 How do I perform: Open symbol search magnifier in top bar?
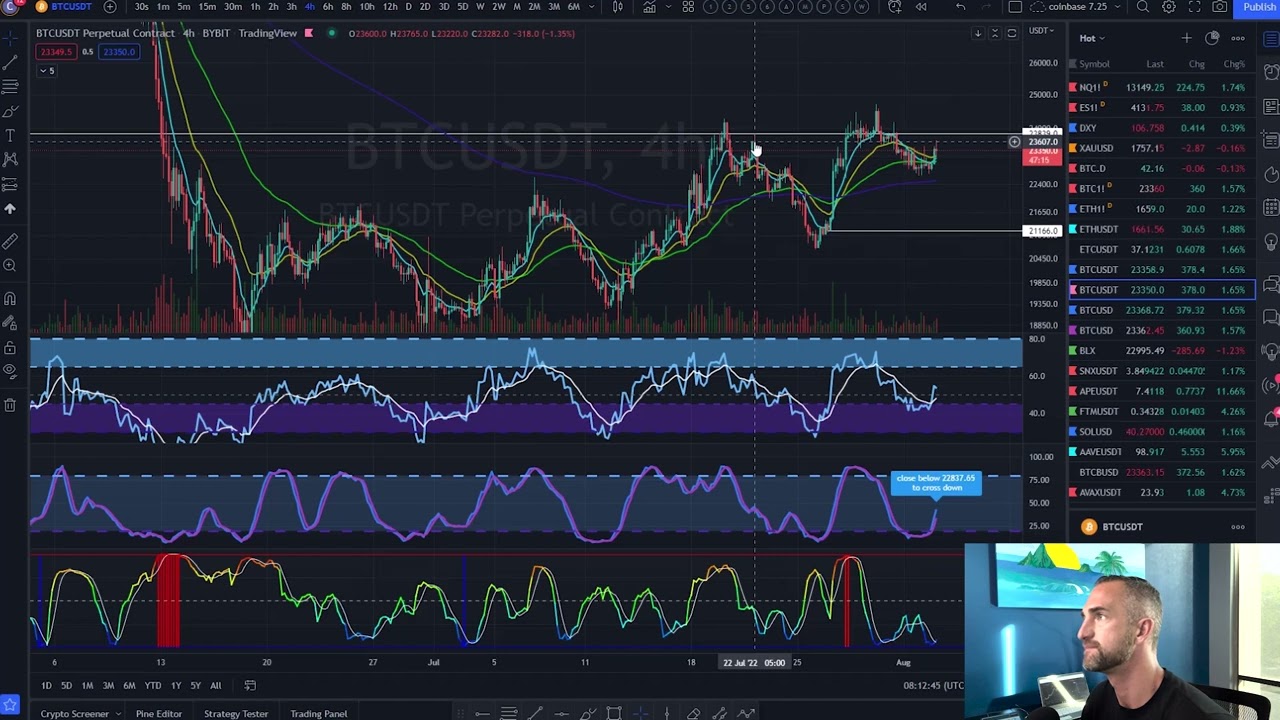pos(1142,7)
